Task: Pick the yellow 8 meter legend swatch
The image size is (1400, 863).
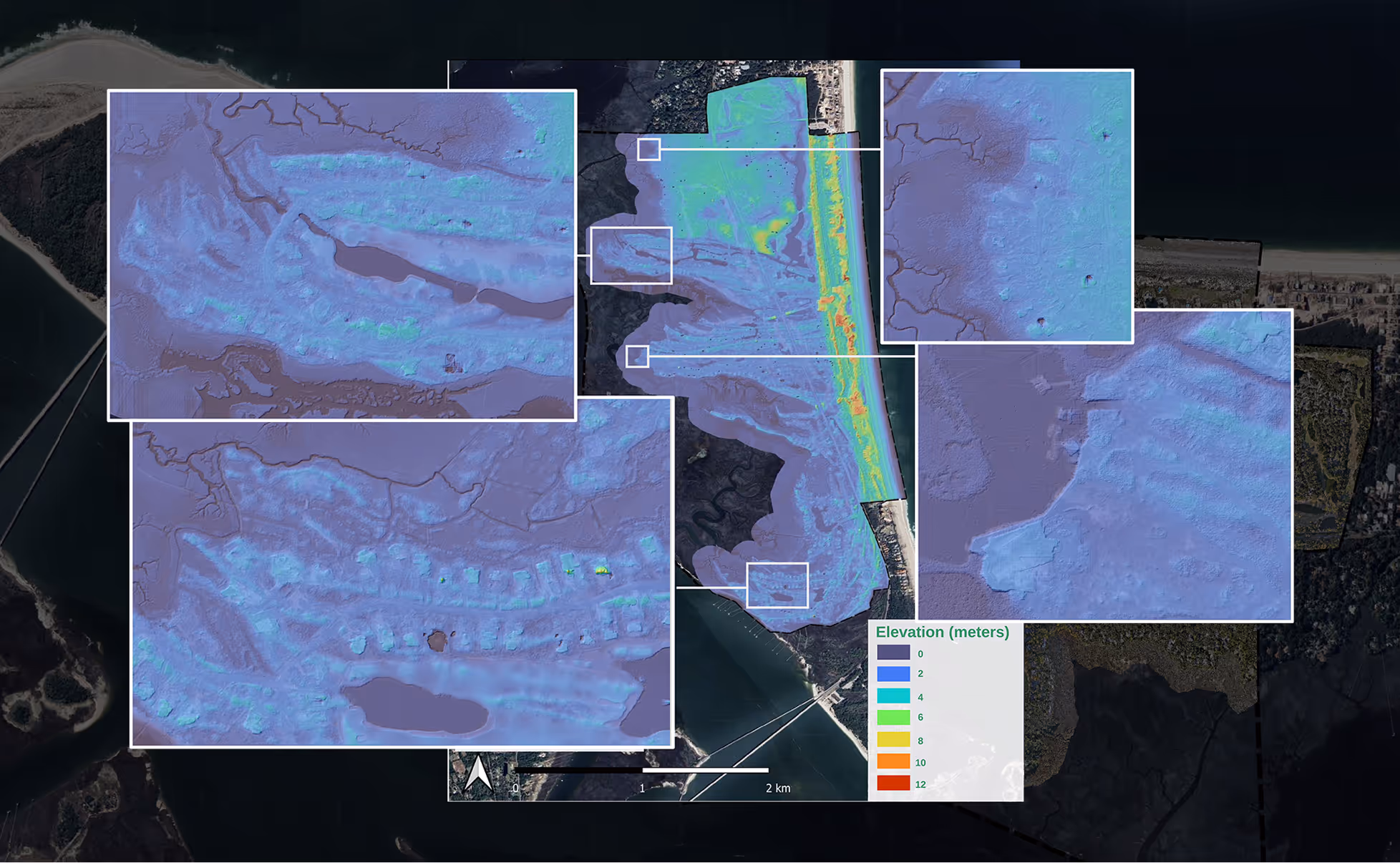Action: [893, 739]
